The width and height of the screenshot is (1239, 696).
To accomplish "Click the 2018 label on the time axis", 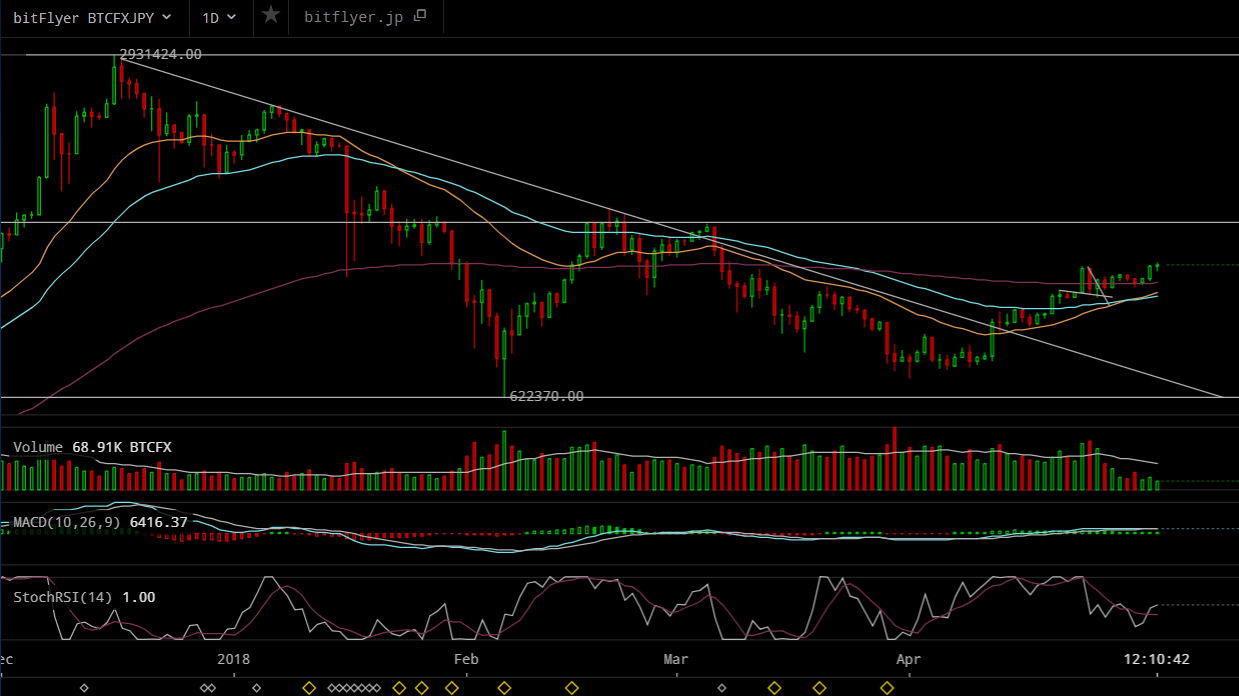I will pos(233,660).
